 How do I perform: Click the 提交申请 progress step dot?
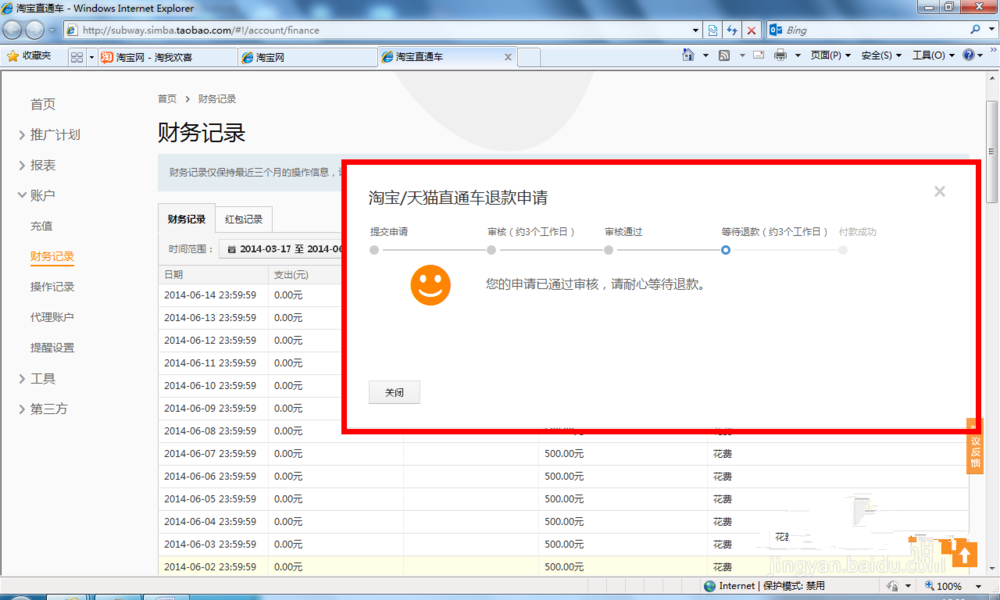tap(374, 250)
